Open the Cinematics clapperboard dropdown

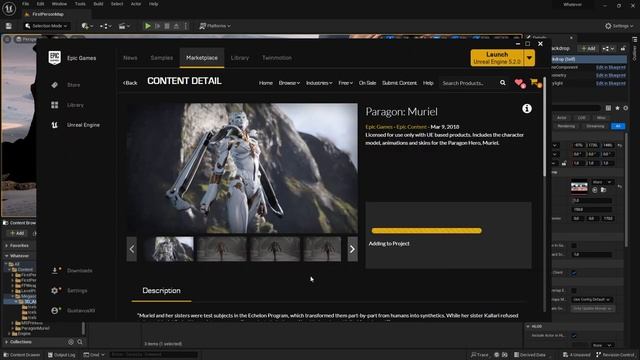coord(124,26)
